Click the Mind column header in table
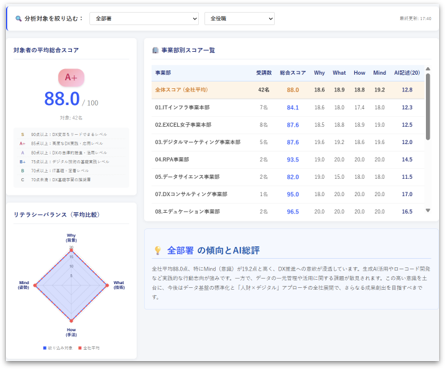This screenshot has width=445, height=369. (x=379, y=73)
